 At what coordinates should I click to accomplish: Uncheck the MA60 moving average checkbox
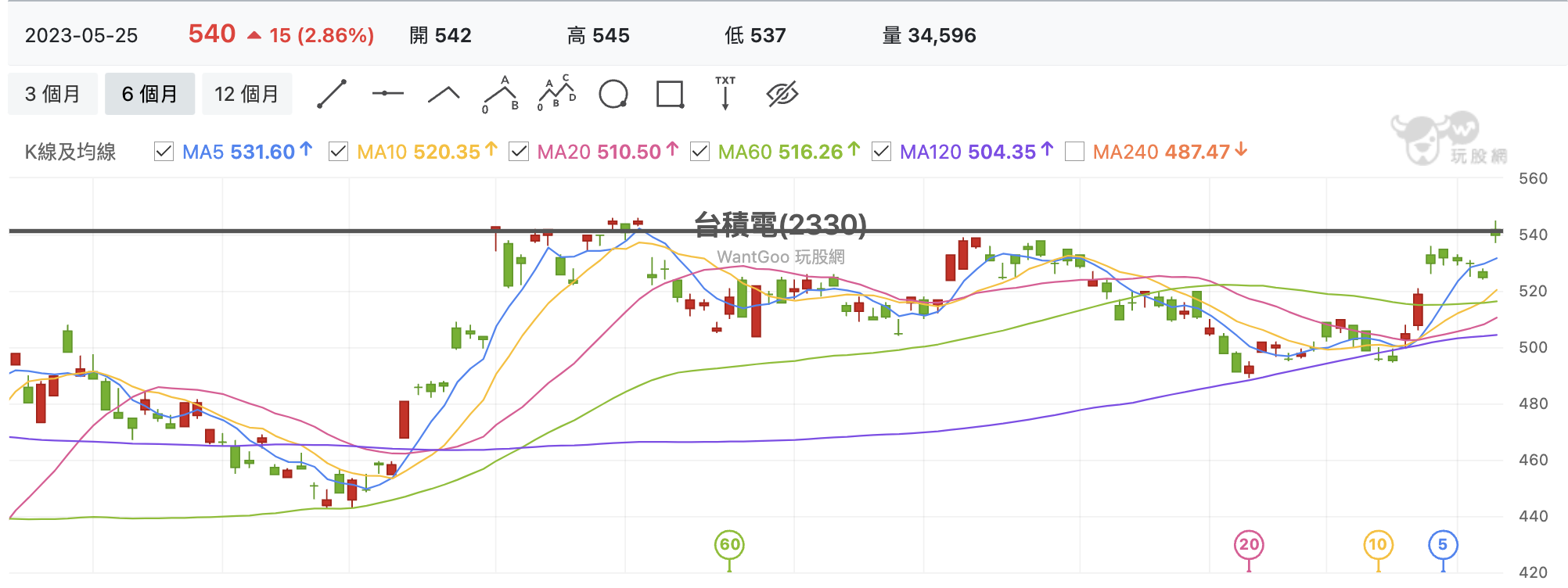[x=699, y=151]
